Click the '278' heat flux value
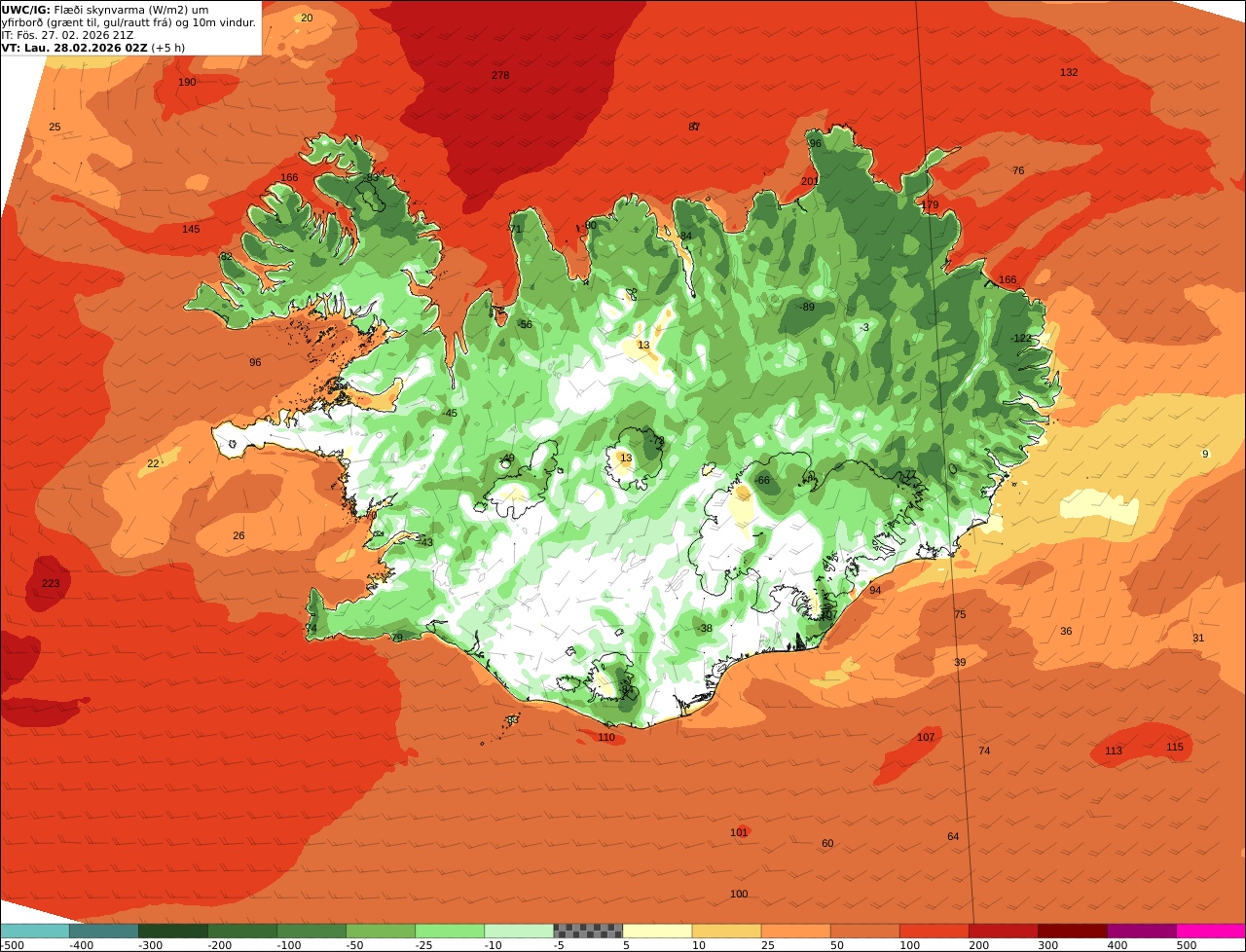 point(500,75)
